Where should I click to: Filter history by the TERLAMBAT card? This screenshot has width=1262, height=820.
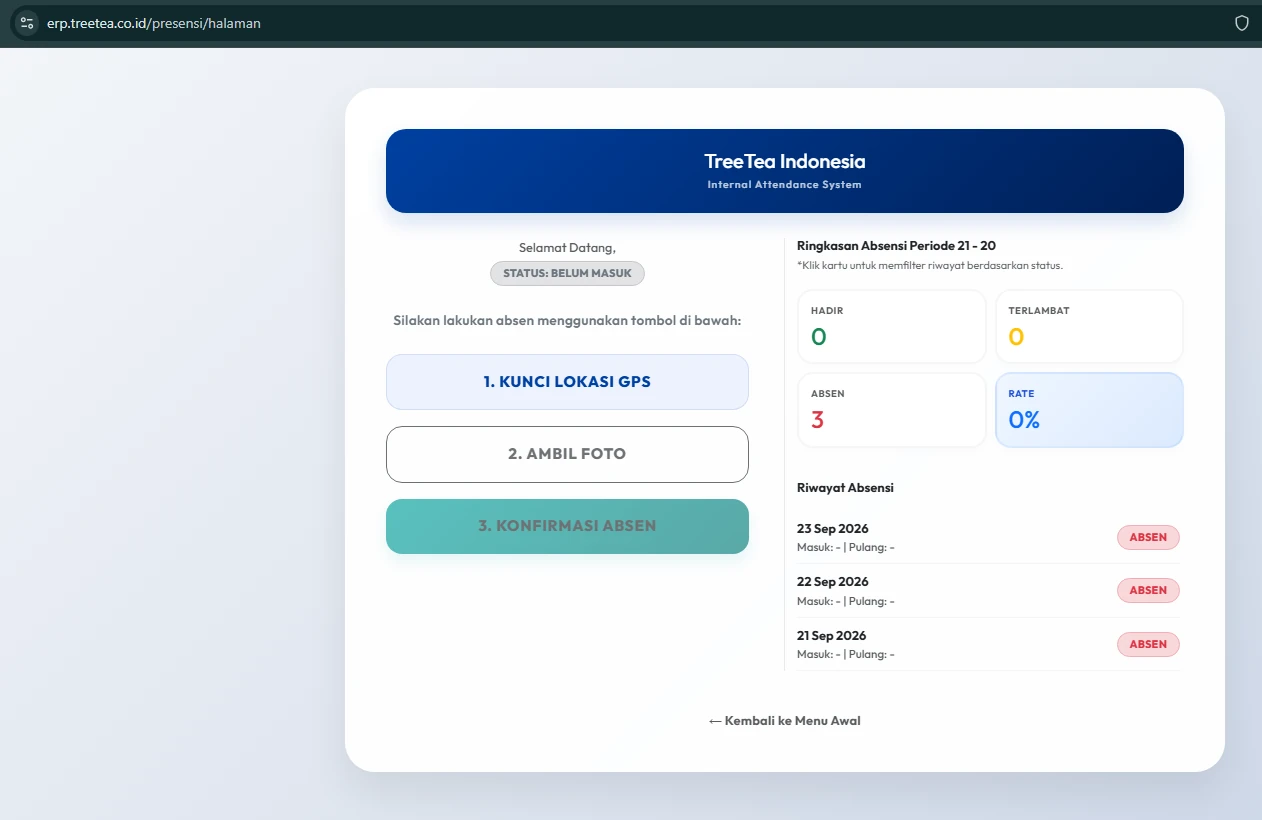1089,327
